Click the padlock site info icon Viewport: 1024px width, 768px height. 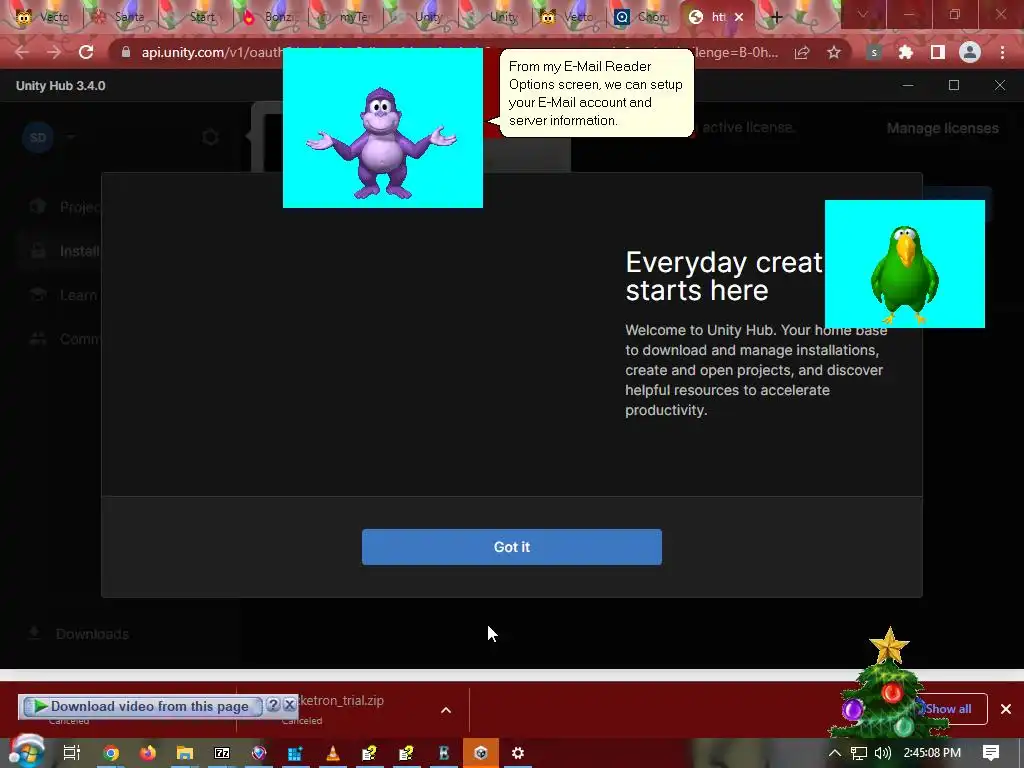coord(126,52)
